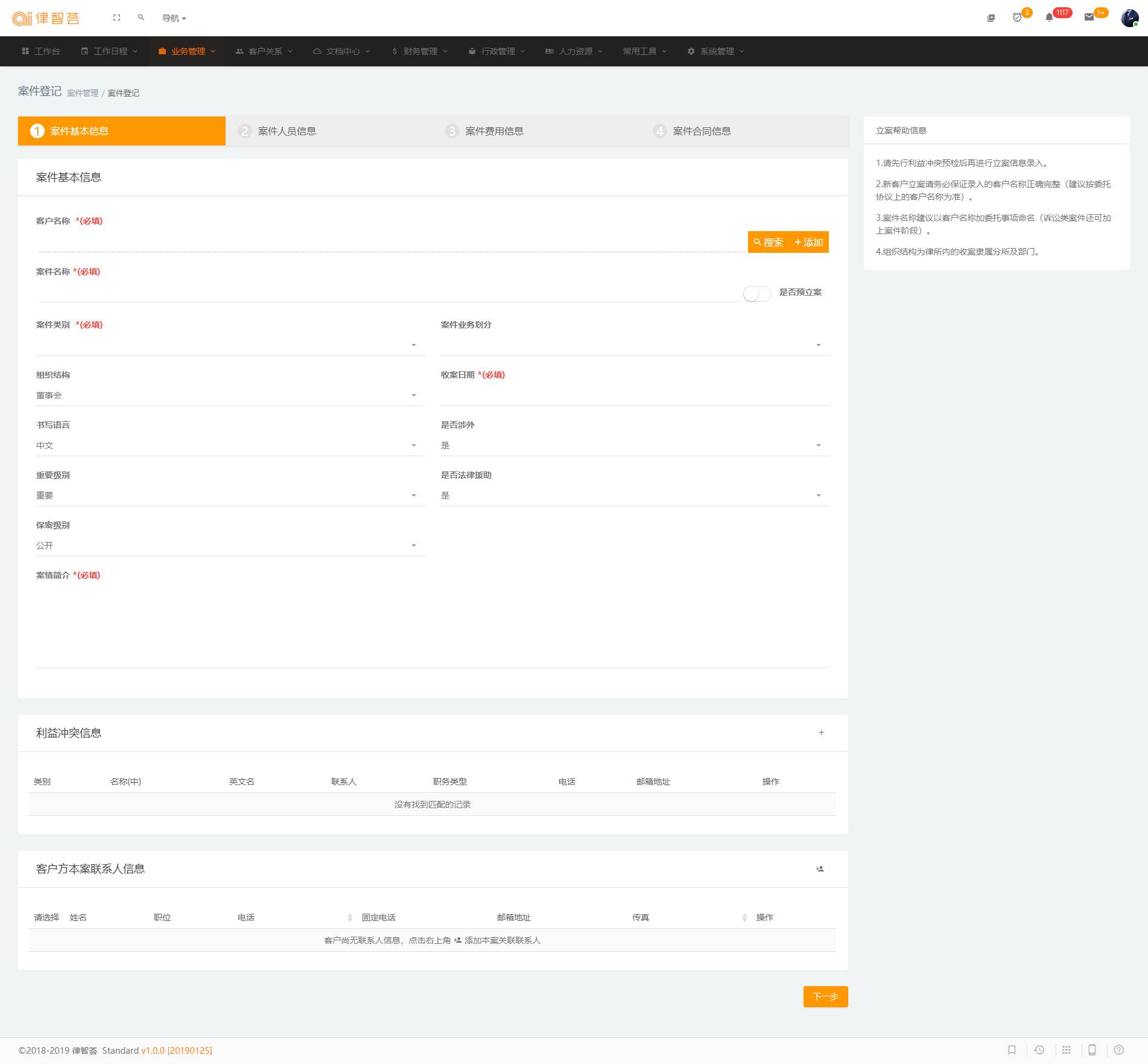Screen dimensions: 1148x1064
Task: Click the history clock icon in footer
Action: (1039, 1050)
